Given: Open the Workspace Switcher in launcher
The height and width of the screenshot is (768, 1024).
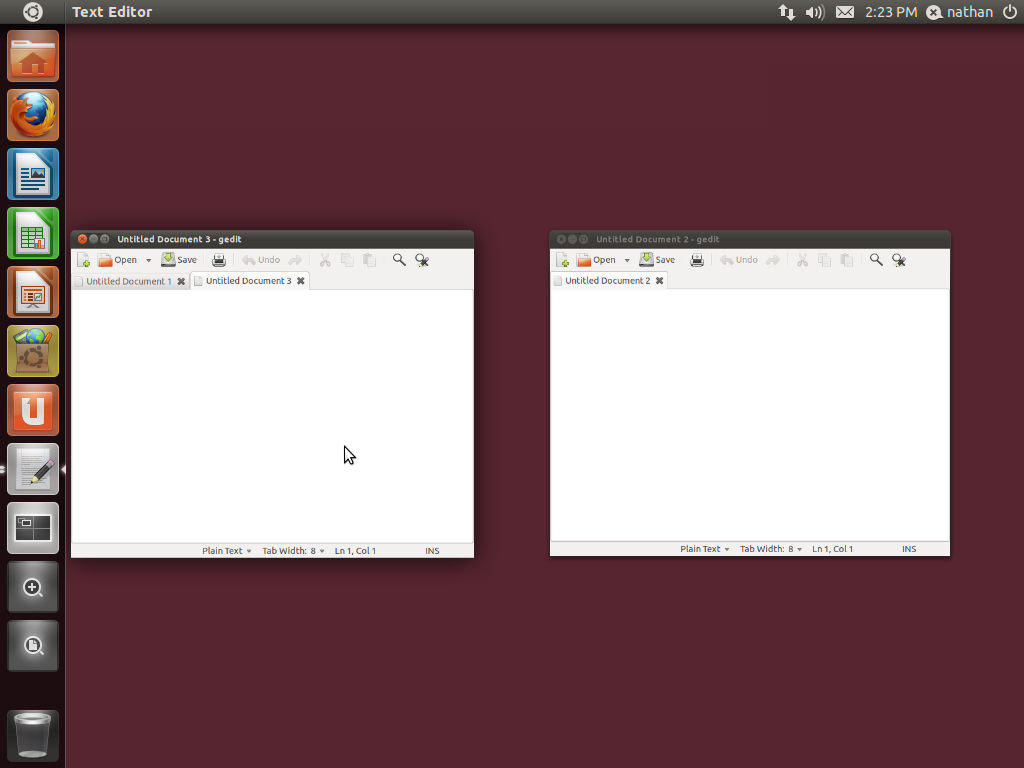Looking at the screenshot, I should [x=33, y=528].
